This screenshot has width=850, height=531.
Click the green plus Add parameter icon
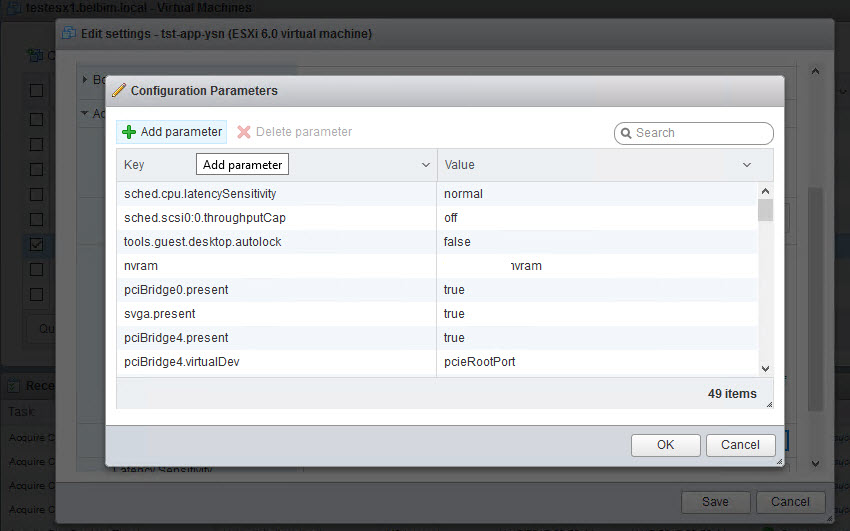(x=129, y=132)
